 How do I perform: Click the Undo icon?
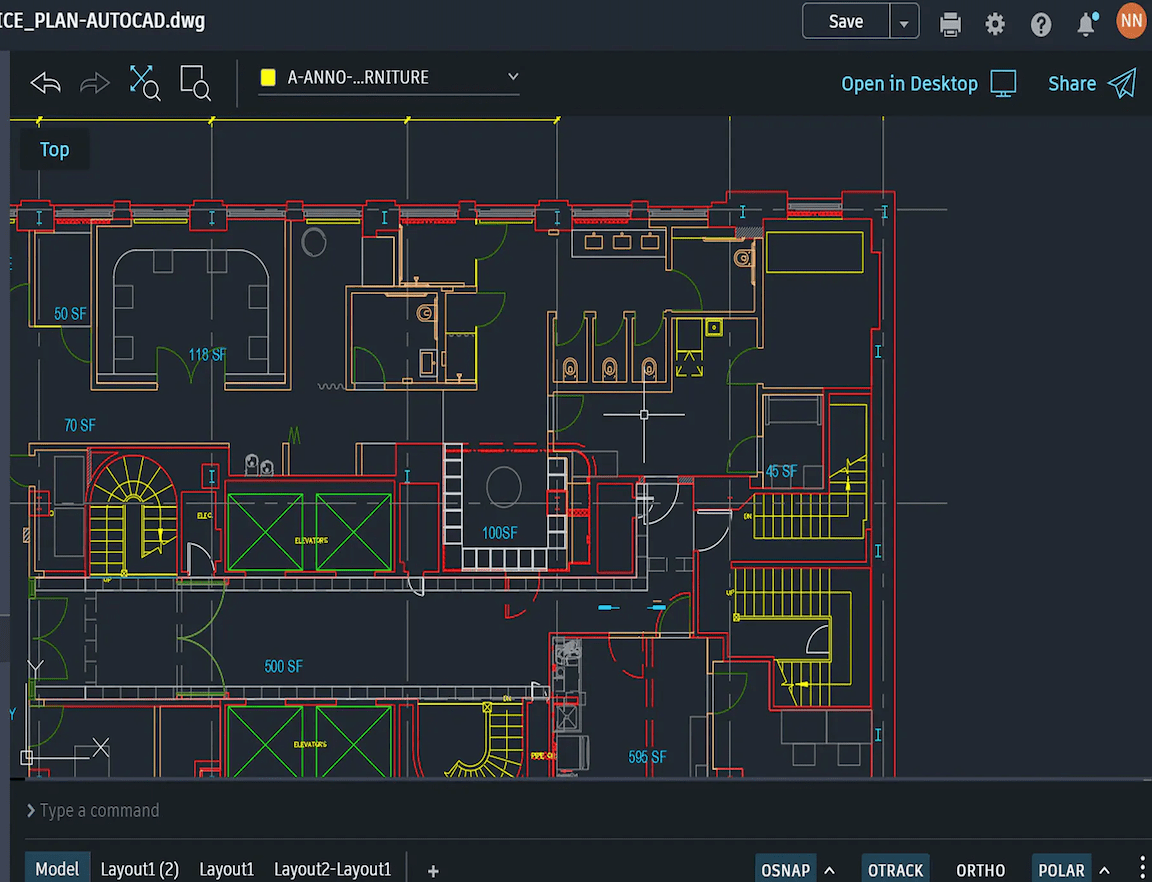click(x=44, y=83)
